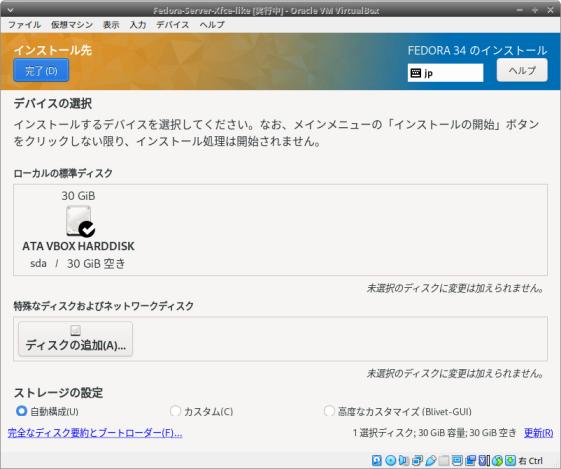This screenshot has height=469, width=561.
Task: Click the hard disk activity status icon
Action: pyautogui.click(x=376, y=460)
